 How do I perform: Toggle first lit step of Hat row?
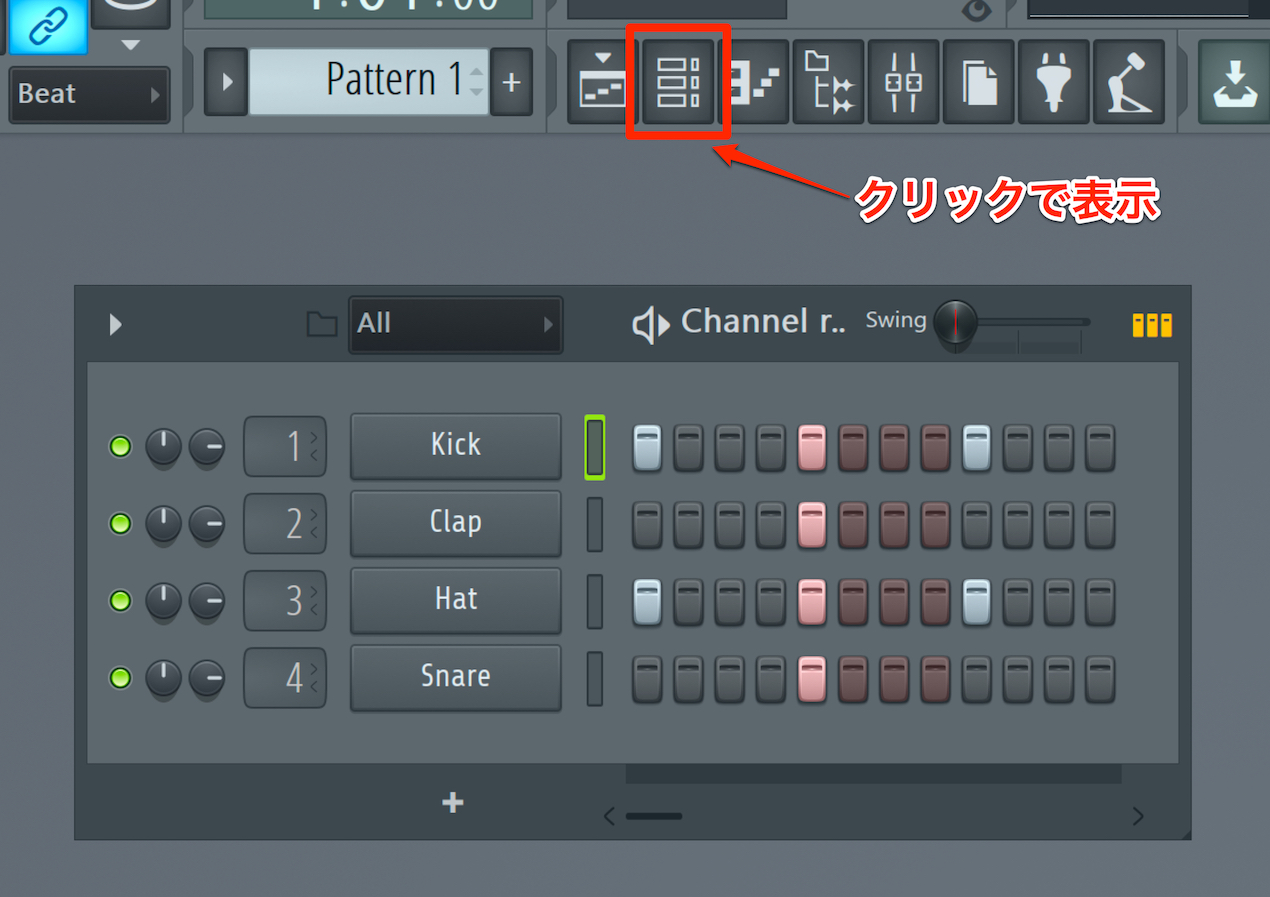[x=647, y=602]
